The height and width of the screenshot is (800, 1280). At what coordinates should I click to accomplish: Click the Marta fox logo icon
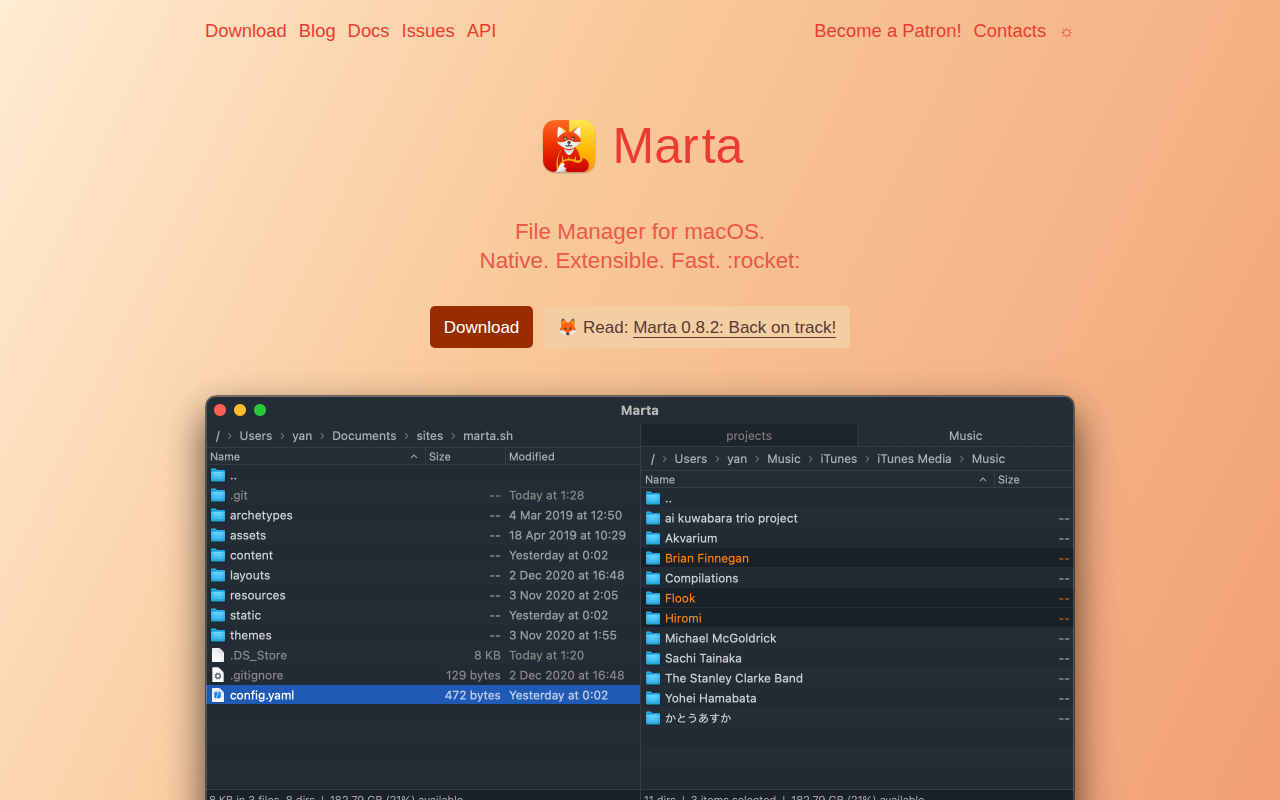[x=569, y=146]
